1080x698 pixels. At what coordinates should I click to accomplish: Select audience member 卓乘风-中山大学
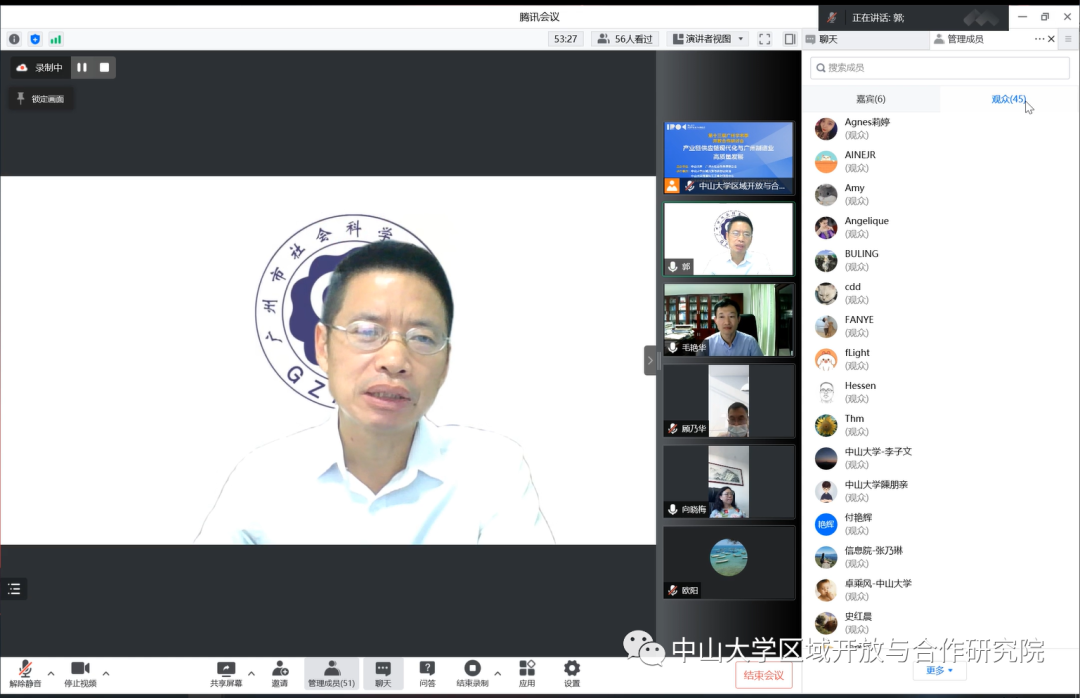pyautogui.click(x=940, y=590)
